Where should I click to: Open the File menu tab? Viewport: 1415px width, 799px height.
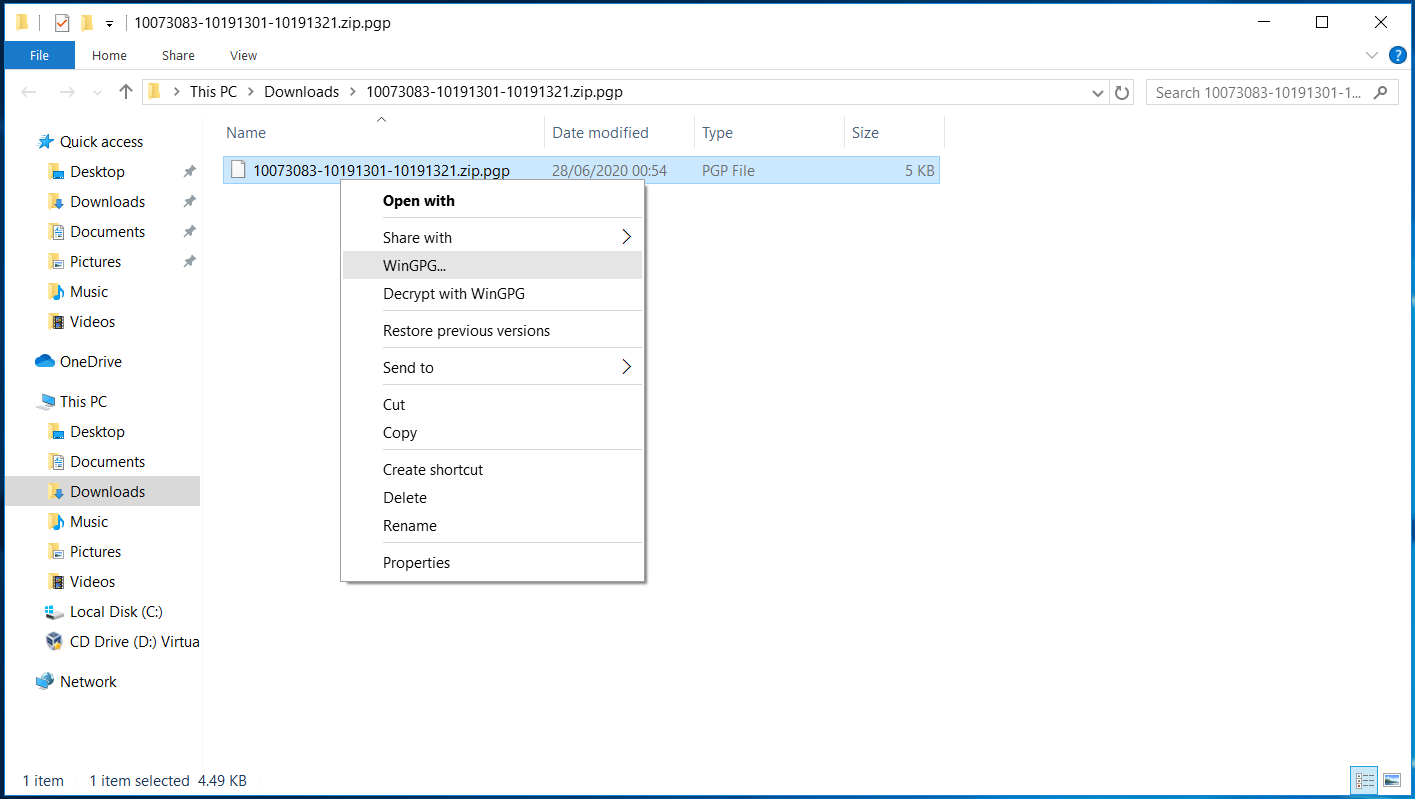(39, 56)
